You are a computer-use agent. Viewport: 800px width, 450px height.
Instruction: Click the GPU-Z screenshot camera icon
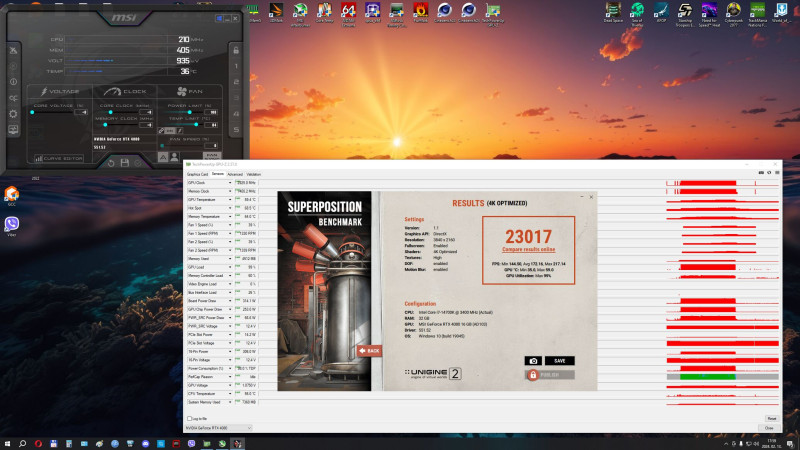(x=761, y=173)
